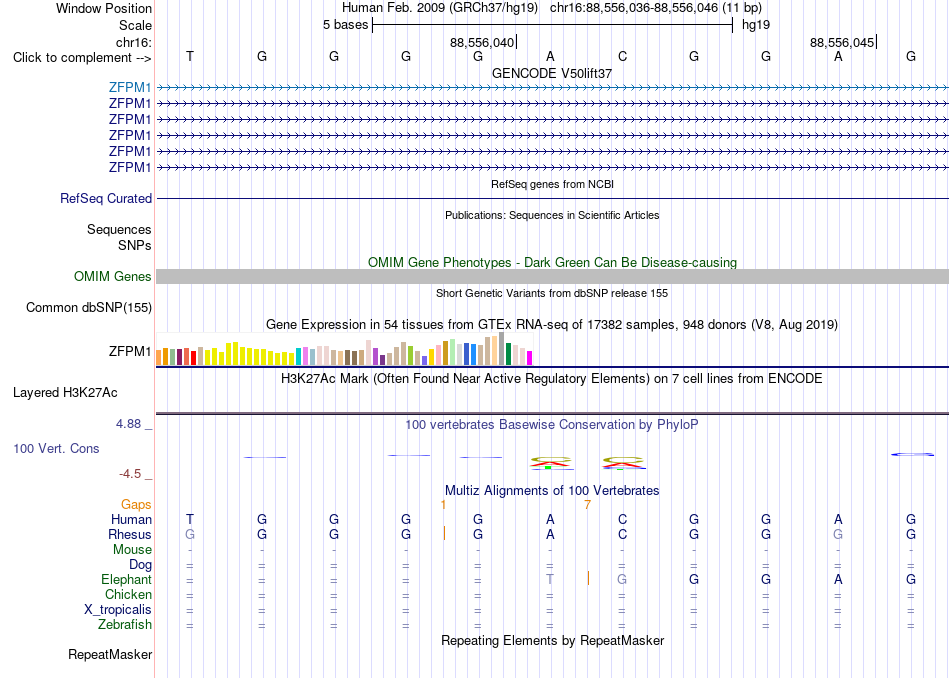
Task: Click ZFPM1 label beside the GTEx bar chart
Action: pos(130,351)
